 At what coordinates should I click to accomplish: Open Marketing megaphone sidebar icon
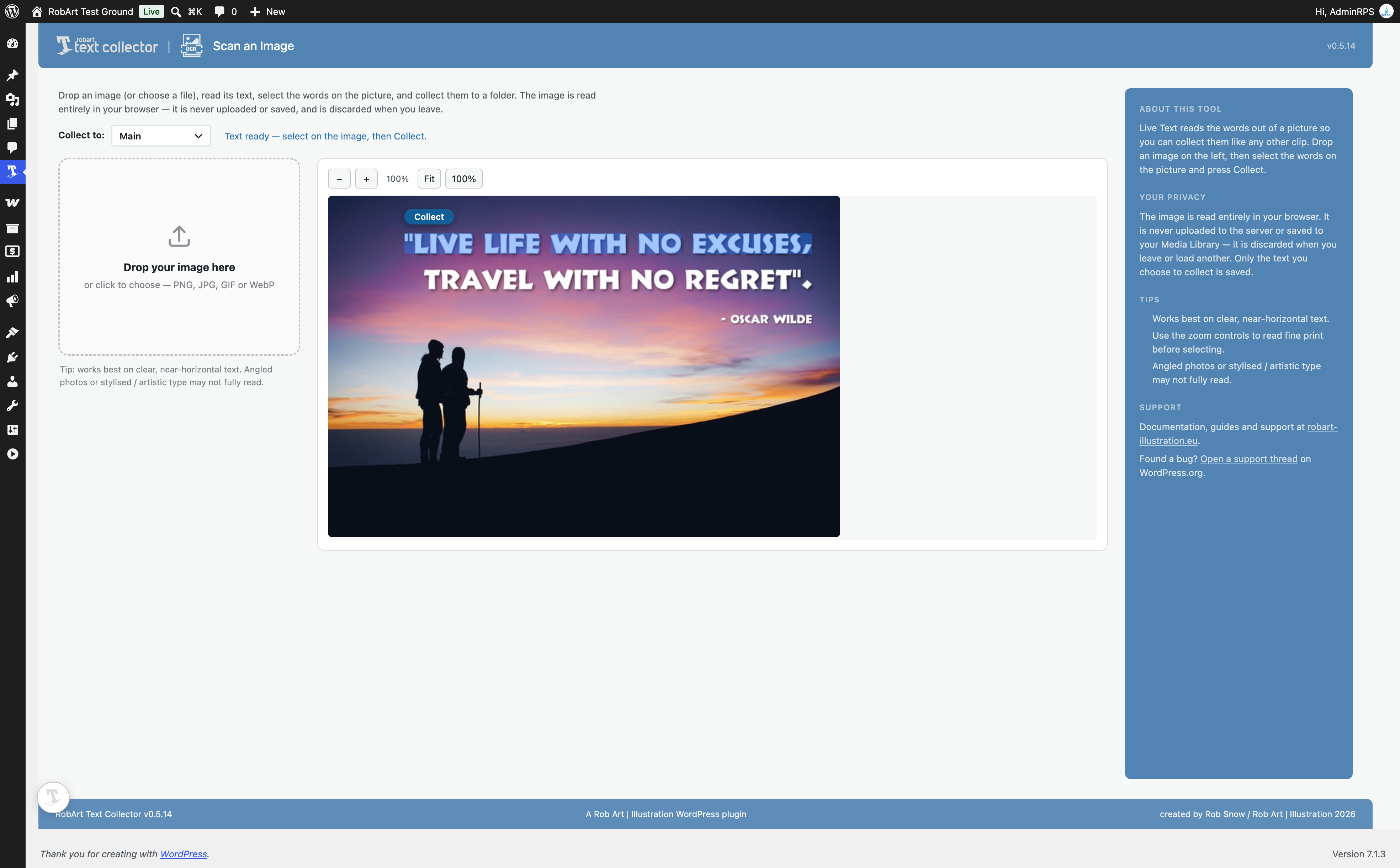coord(12,301)
